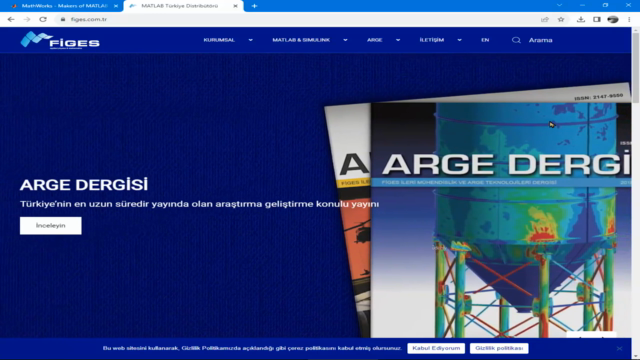
Task: Click the İnceleyin button
Action: click(51, 226)
